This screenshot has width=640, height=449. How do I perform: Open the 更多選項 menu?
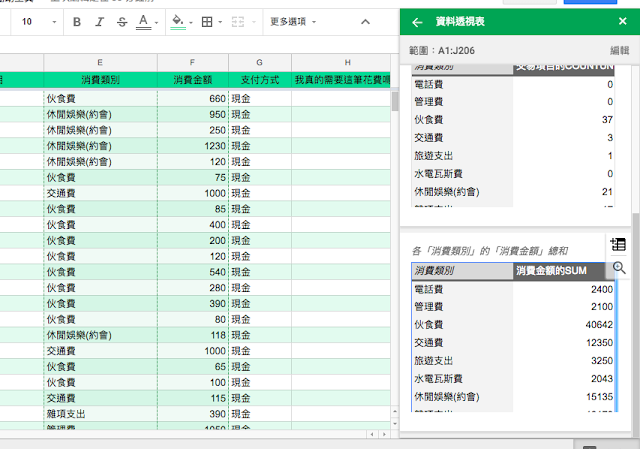(293, 22)
